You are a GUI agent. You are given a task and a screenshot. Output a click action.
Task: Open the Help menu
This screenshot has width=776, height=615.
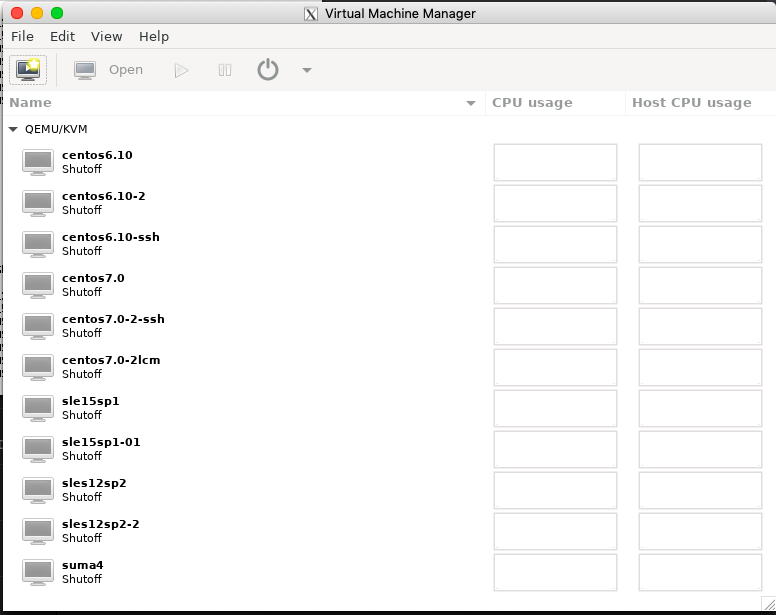click(x=154, y=37)
